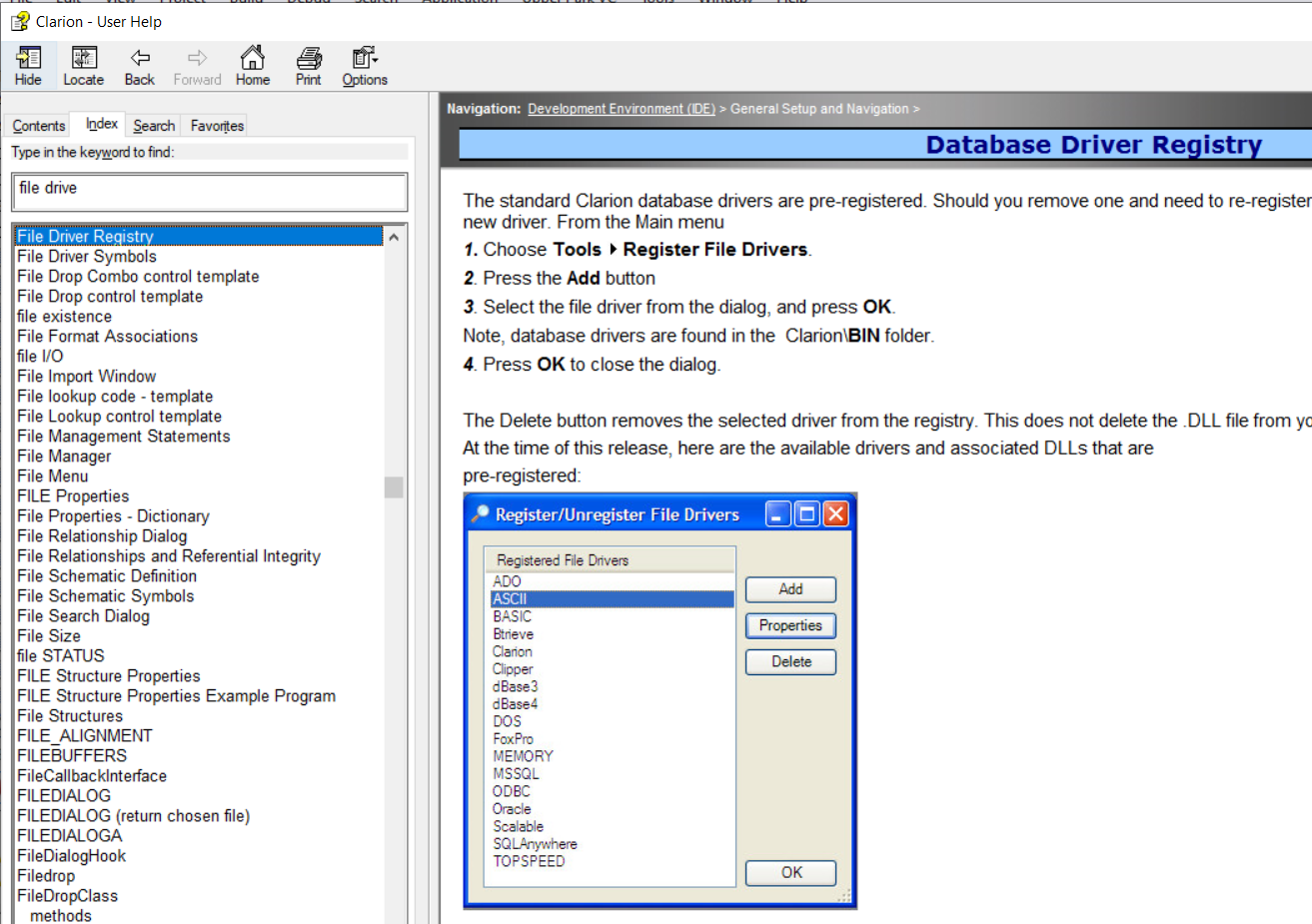Open the Favorites tab
The width and height of the screenshot is (1312, 924).
click(217, 126)
